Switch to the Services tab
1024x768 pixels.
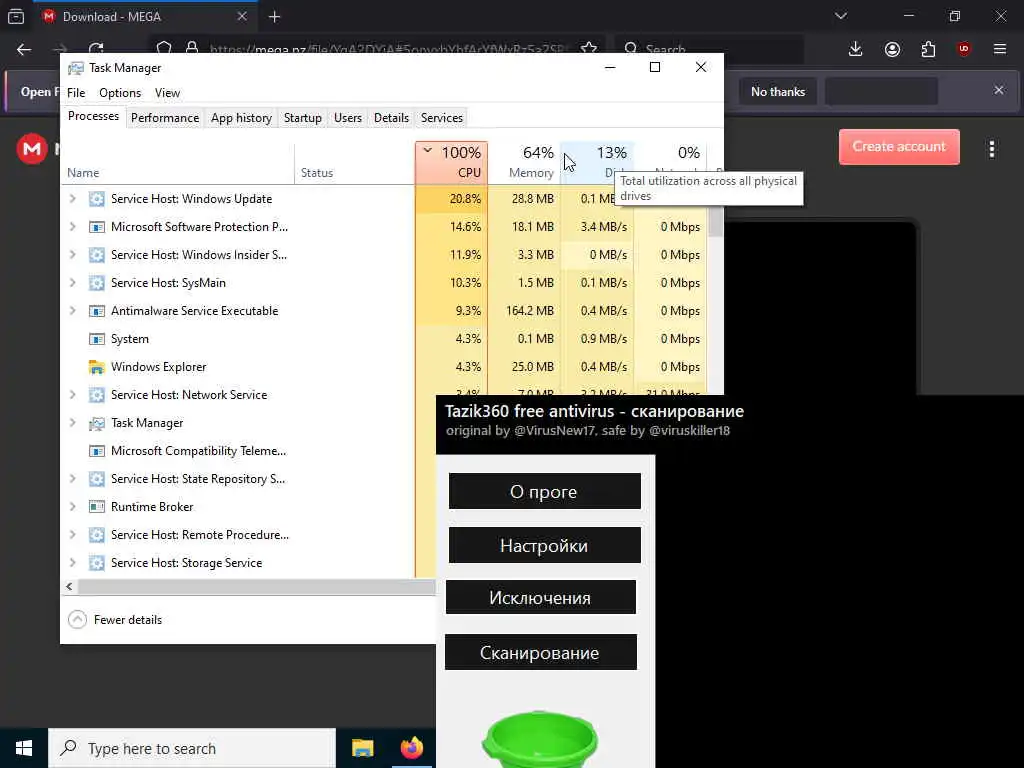point(441,118)
